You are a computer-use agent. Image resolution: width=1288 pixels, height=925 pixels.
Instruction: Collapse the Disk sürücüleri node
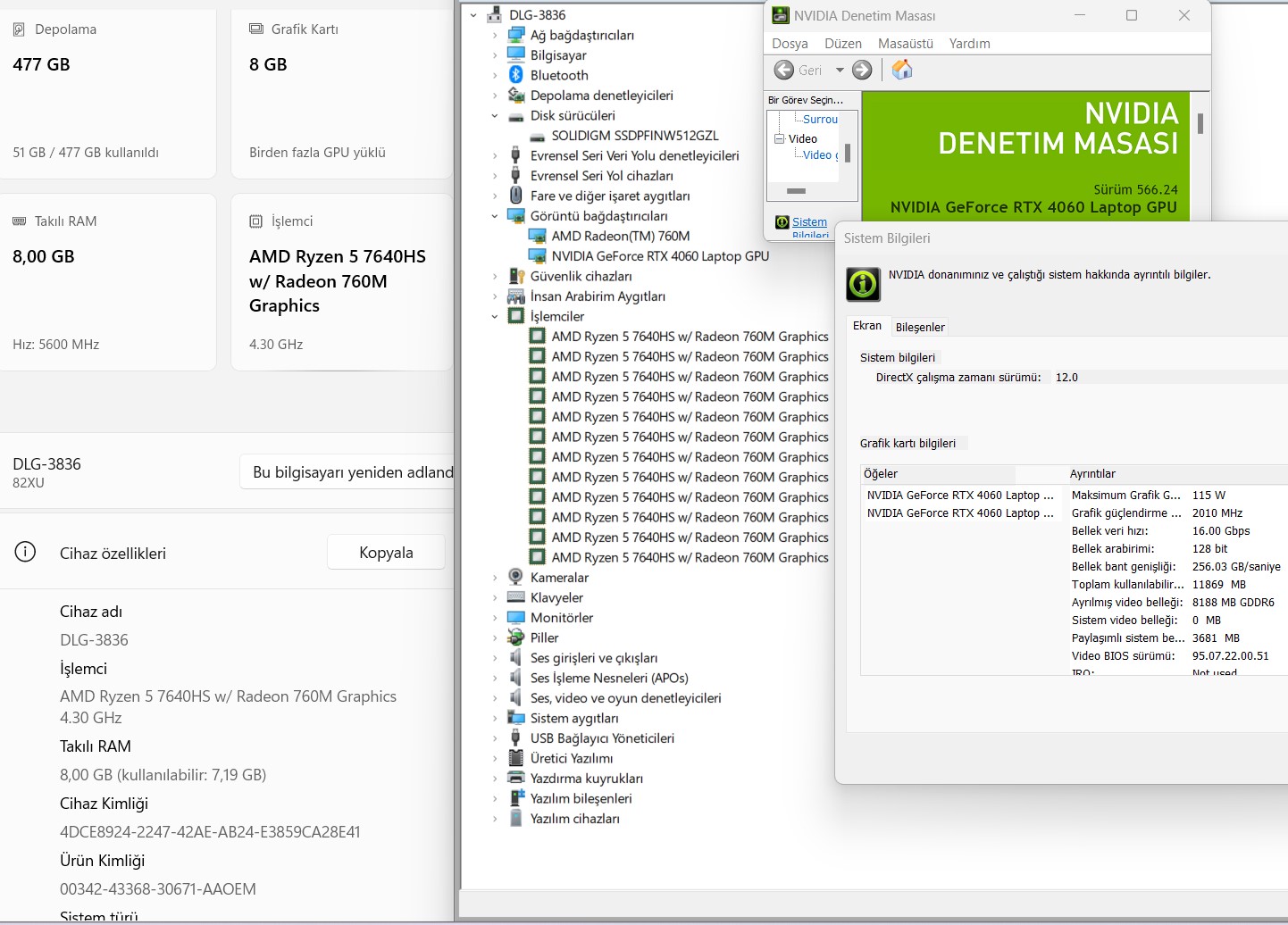tap(495, 115)
